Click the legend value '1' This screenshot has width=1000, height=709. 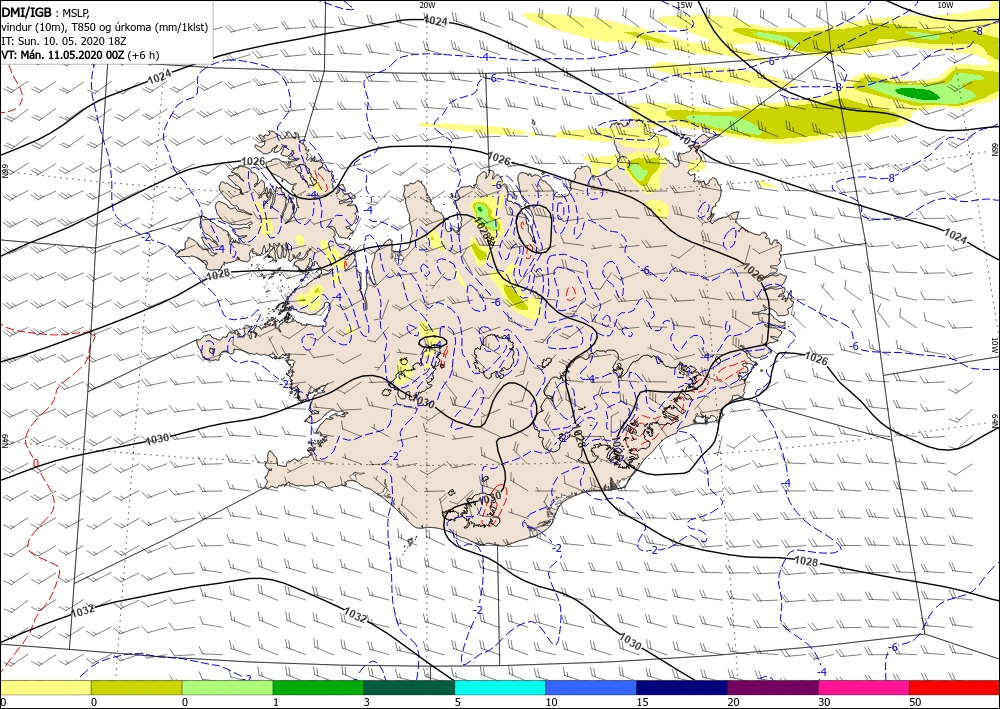coord(276,702)
